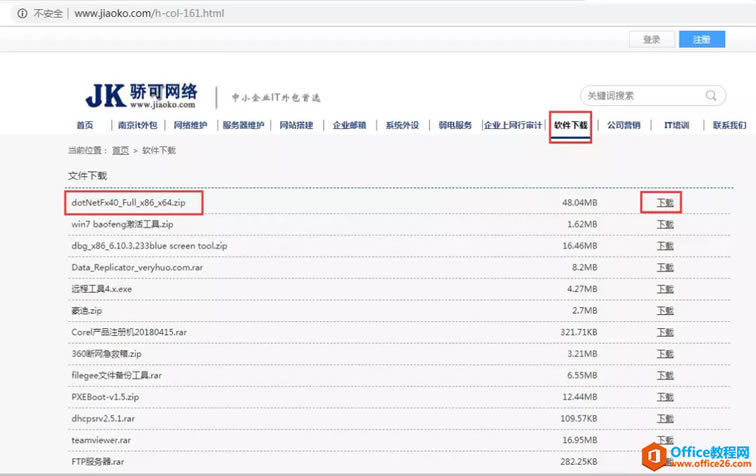
Task: Click file name win7 baofeng激活工具.zip
Action: [122, 224]
